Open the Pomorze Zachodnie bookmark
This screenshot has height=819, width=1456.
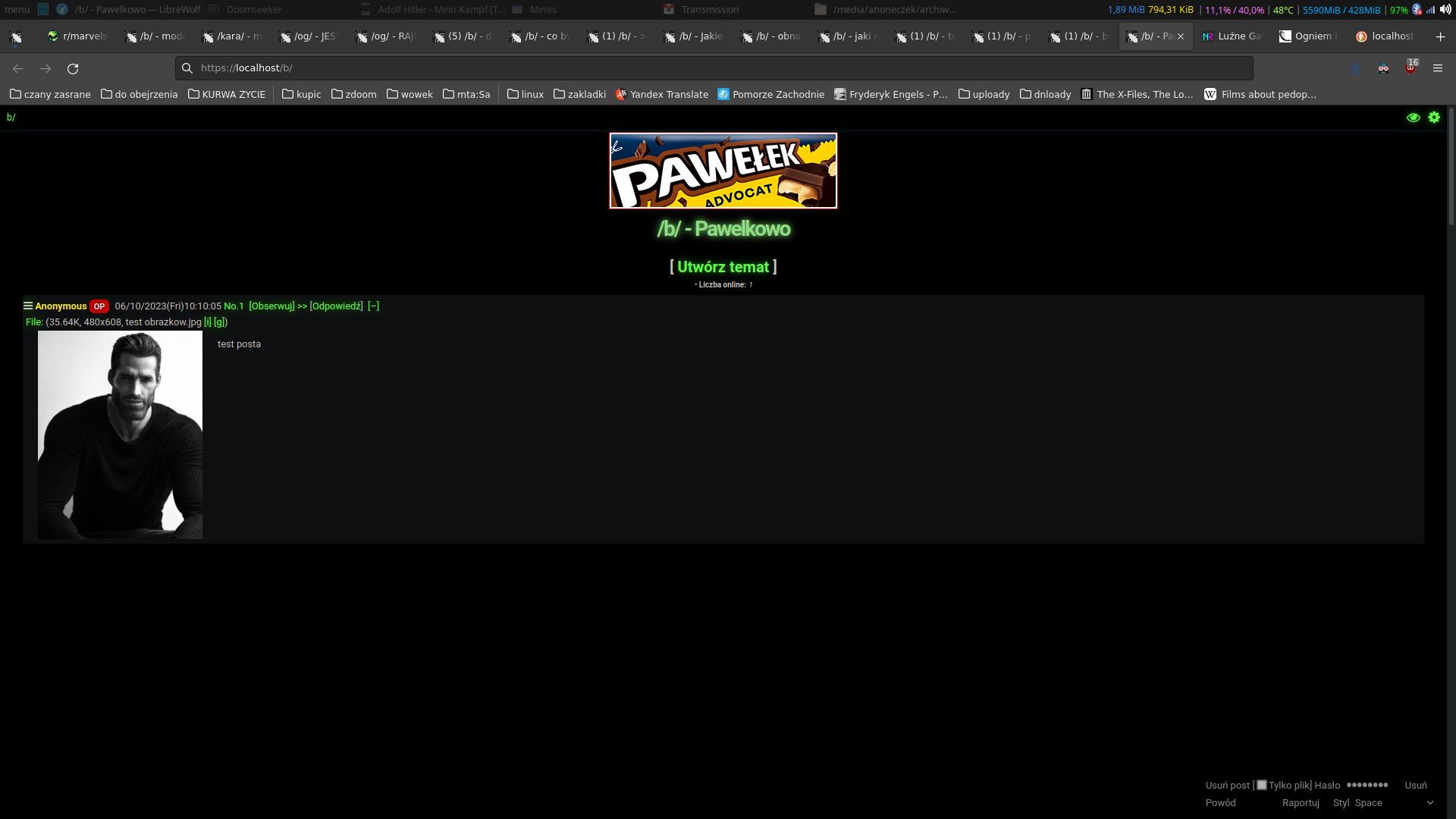pyautogui.click(x=770, y=94)
